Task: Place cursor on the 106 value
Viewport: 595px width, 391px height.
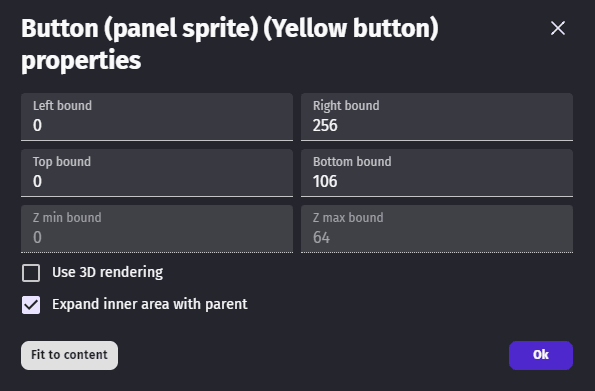Action: coord(325,181)
